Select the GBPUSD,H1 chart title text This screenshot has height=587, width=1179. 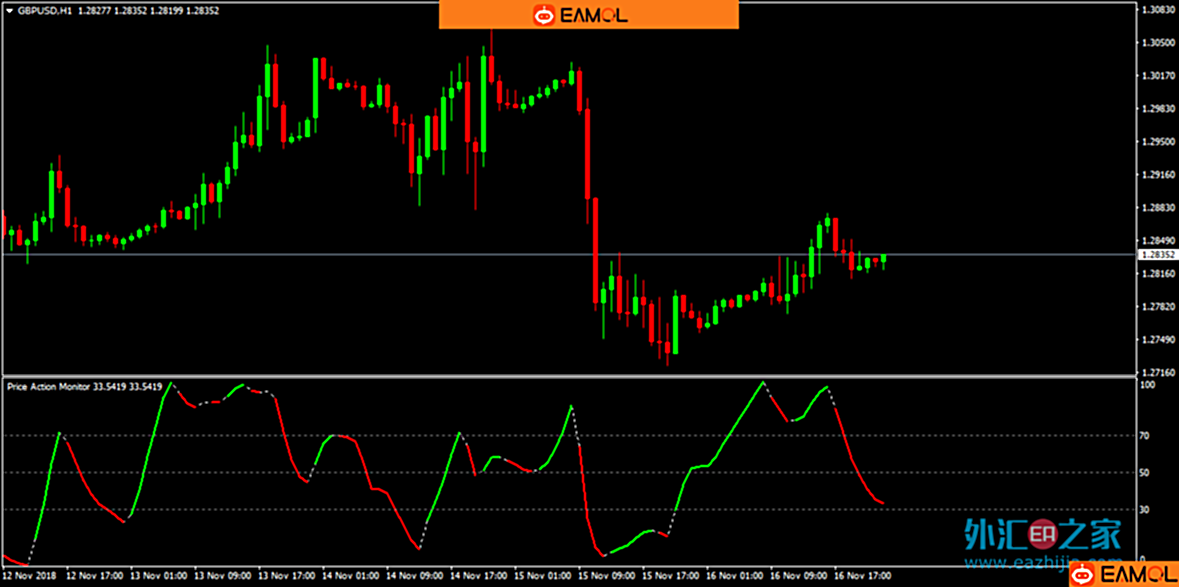[39, 10]
